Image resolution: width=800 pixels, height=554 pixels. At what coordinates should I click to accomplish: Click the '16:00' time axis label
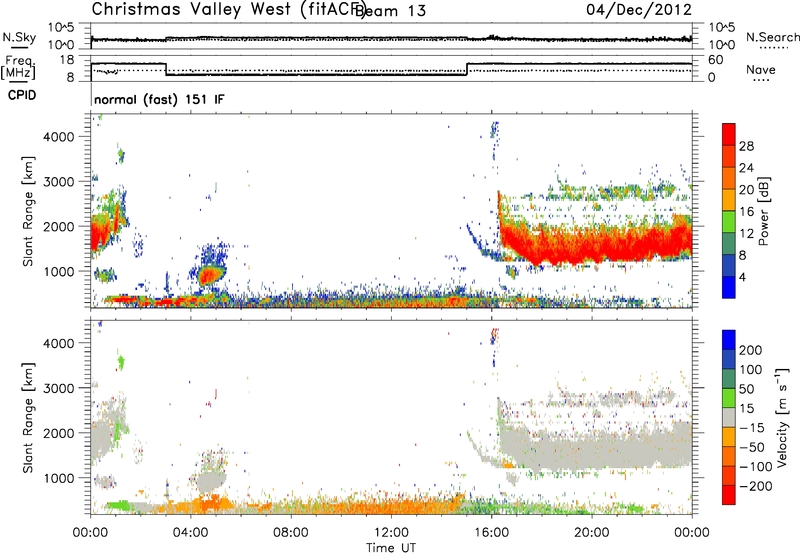click(491, 533)
